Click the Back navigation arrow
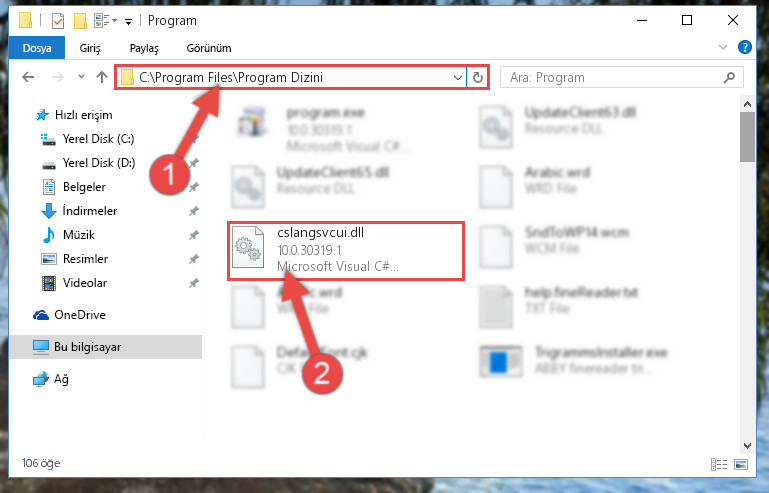The width and height of the screenshot is (769, 493). pyautogui.click(x=28, y=77)
